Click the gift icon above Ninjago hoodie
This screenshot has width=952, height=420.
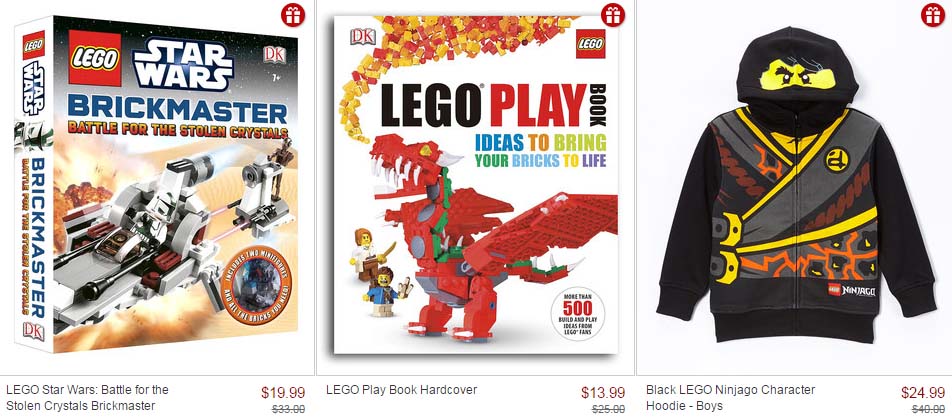[x=933, y=15]
